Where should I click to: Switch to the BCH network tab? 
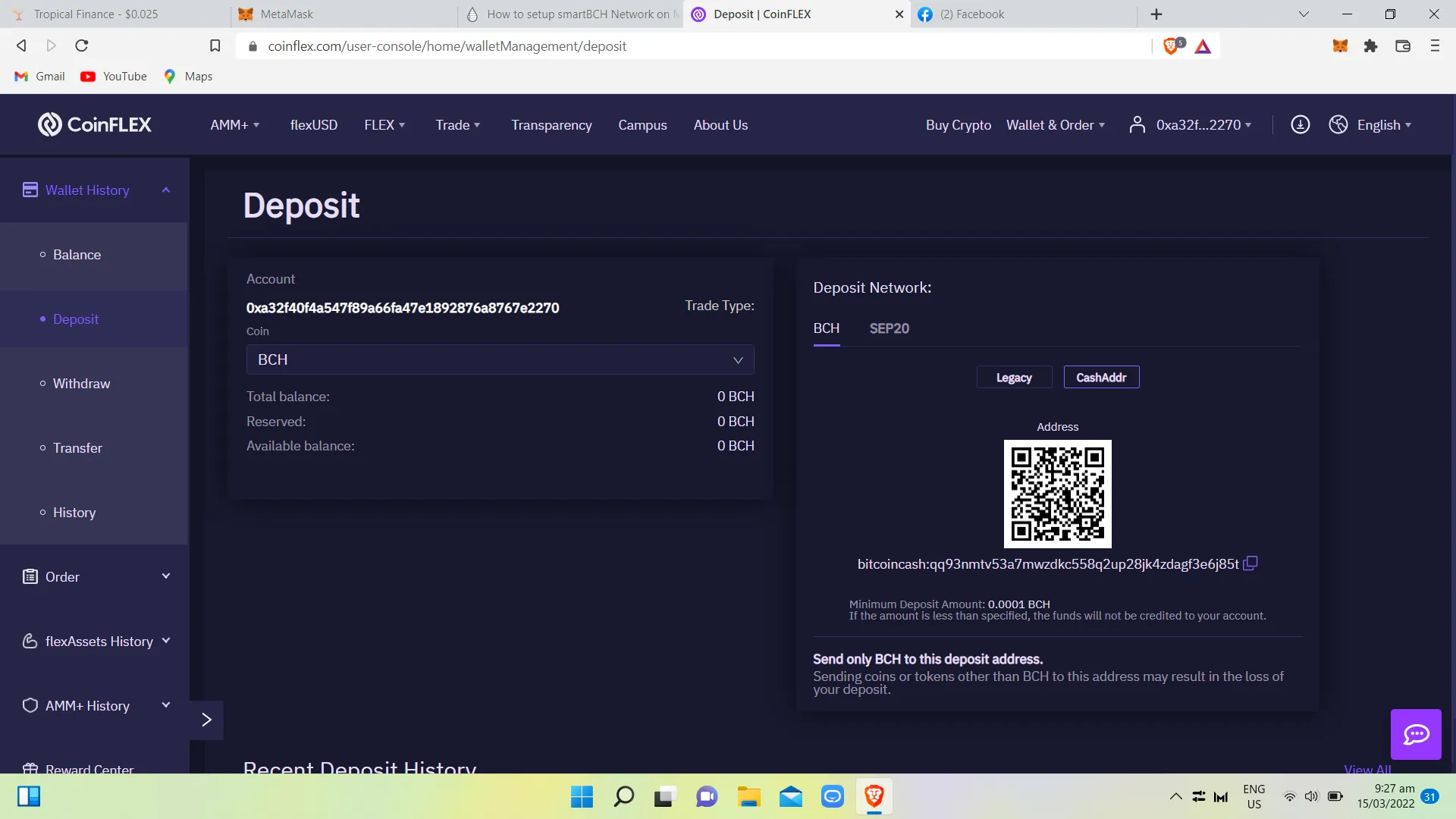[826, 328]
